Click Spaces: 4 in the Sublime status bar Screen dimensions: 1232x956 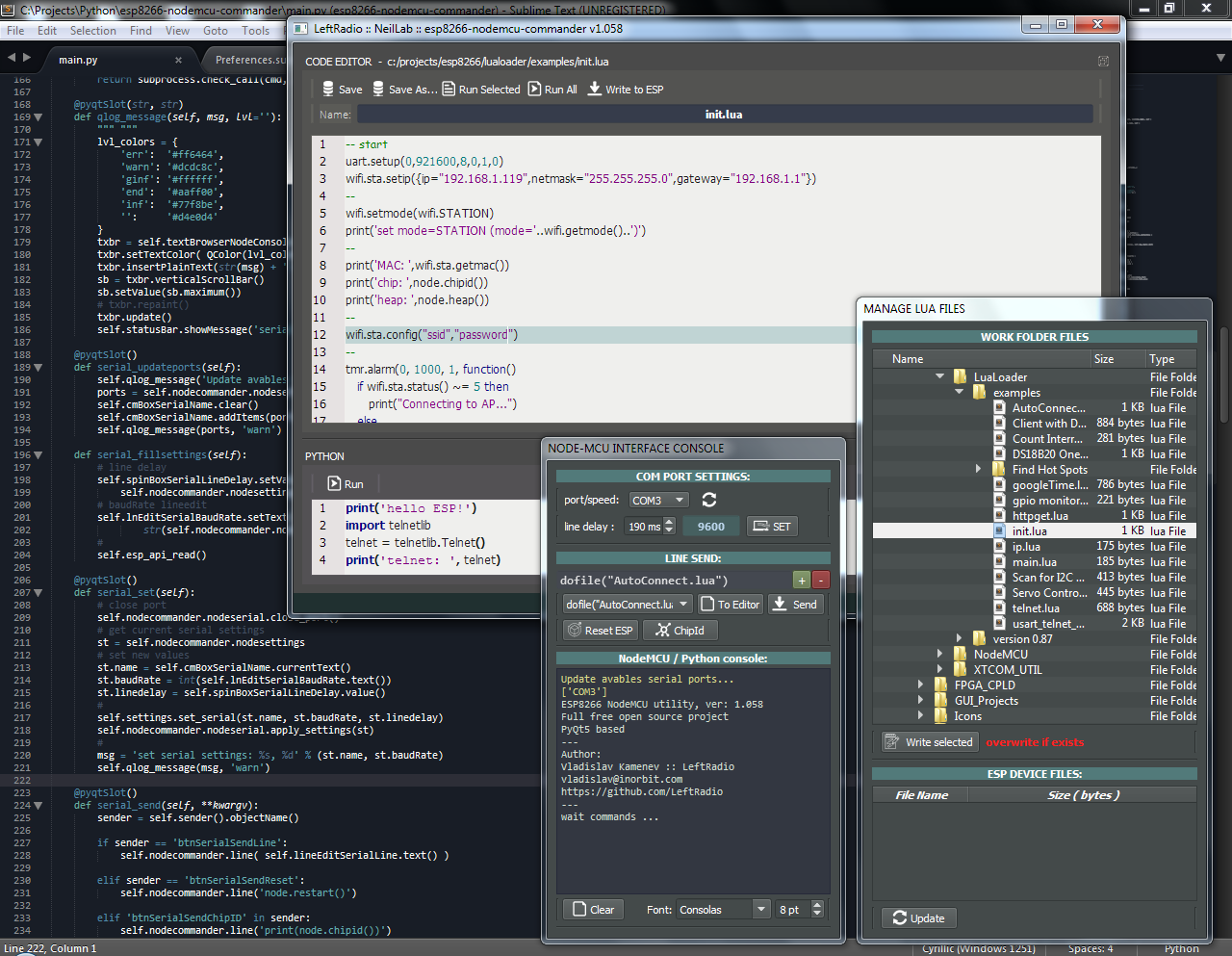pos(1090,948)
